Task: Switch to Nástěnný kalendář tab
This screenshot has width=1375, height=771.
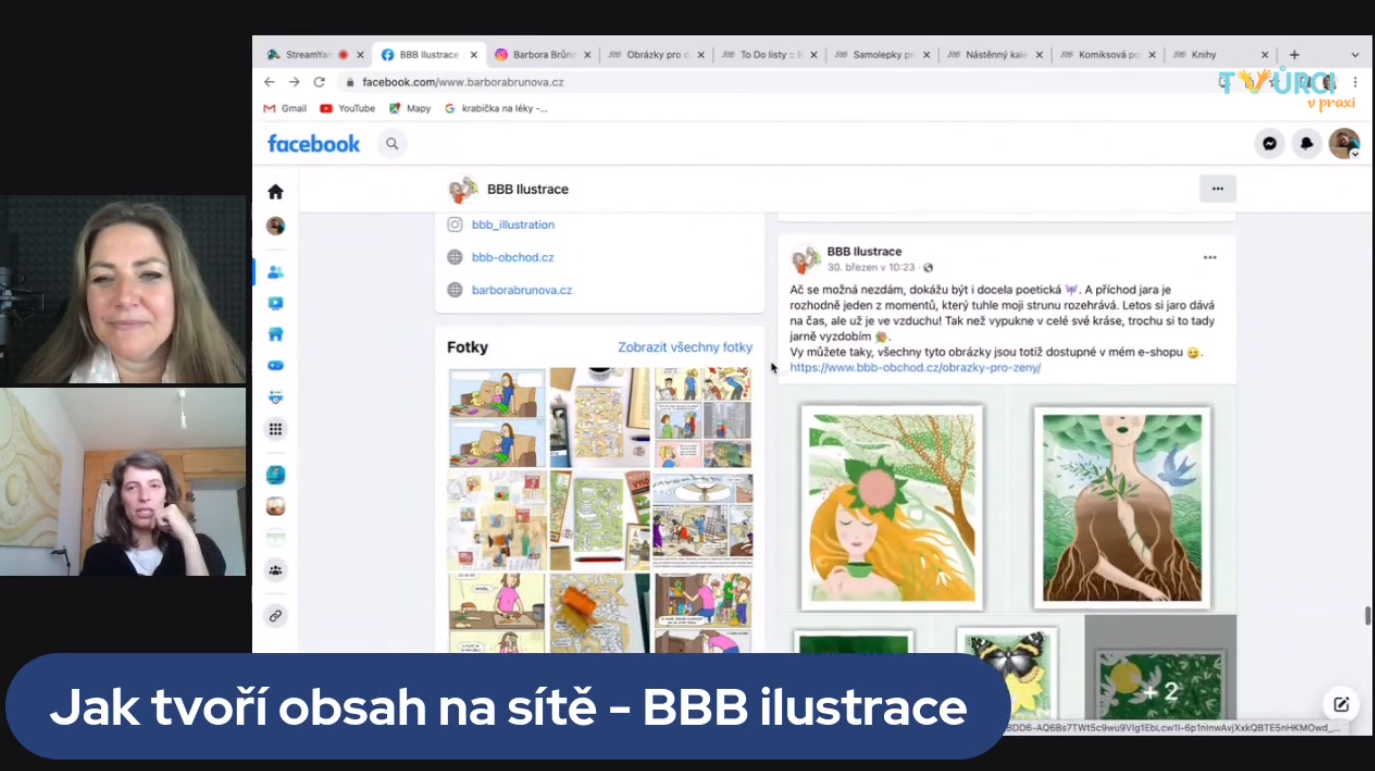Action: pos(995,55)
